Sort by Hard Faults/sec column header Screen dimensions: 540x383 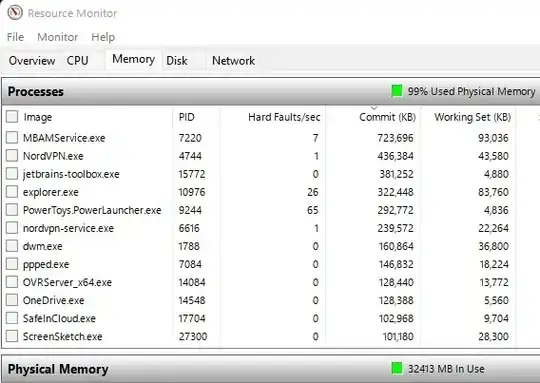click(x=284, y=117)
